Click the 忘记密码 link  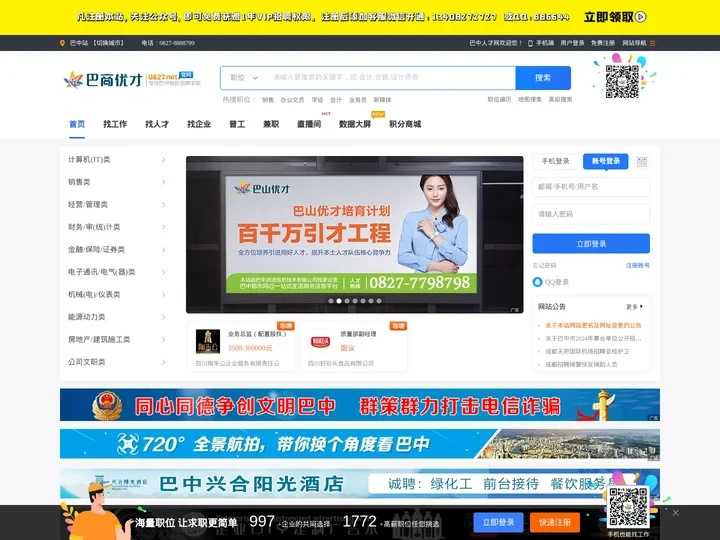tap(544, 265)
